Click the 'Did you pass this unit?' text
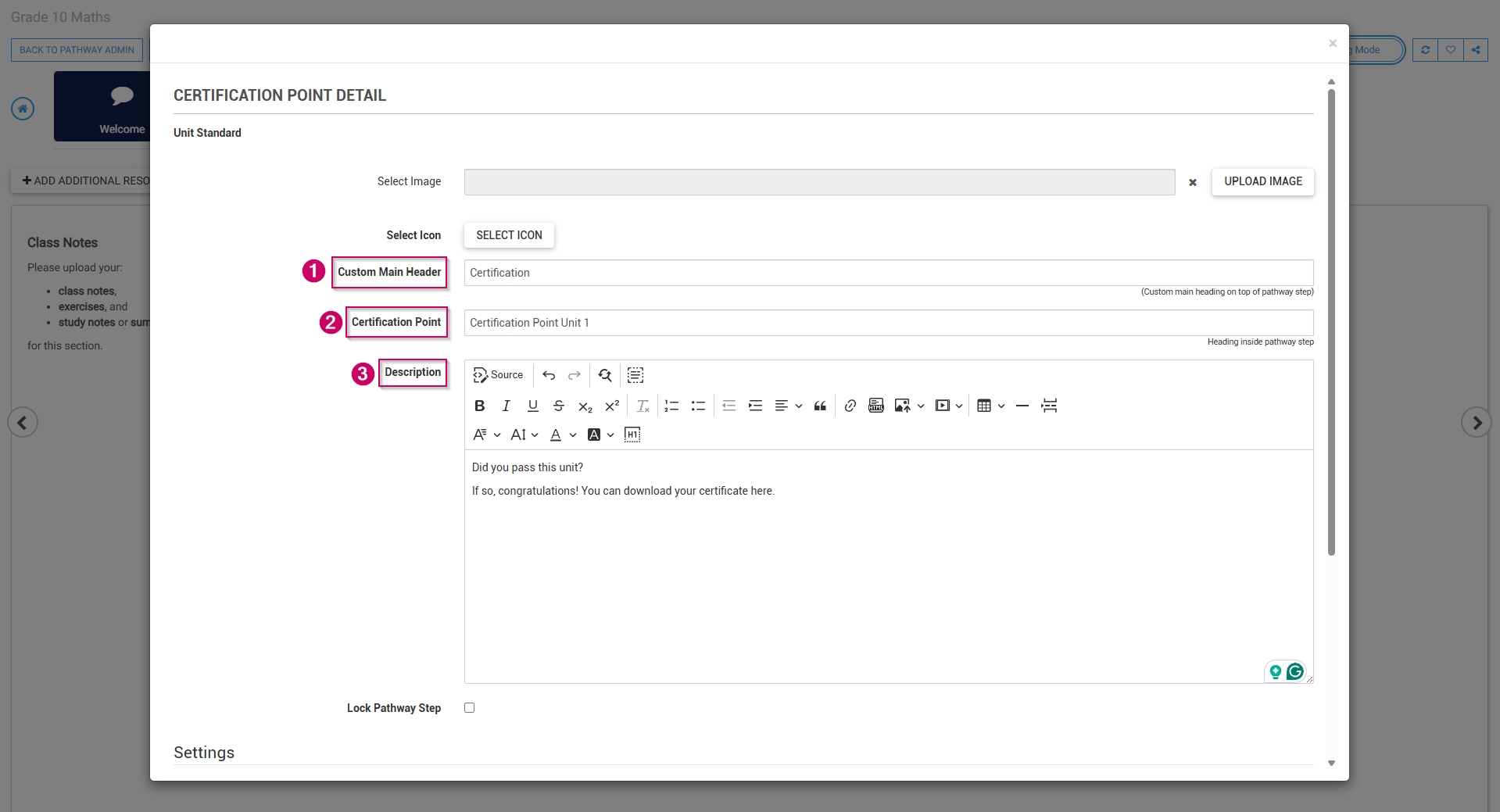 [528, 467]
